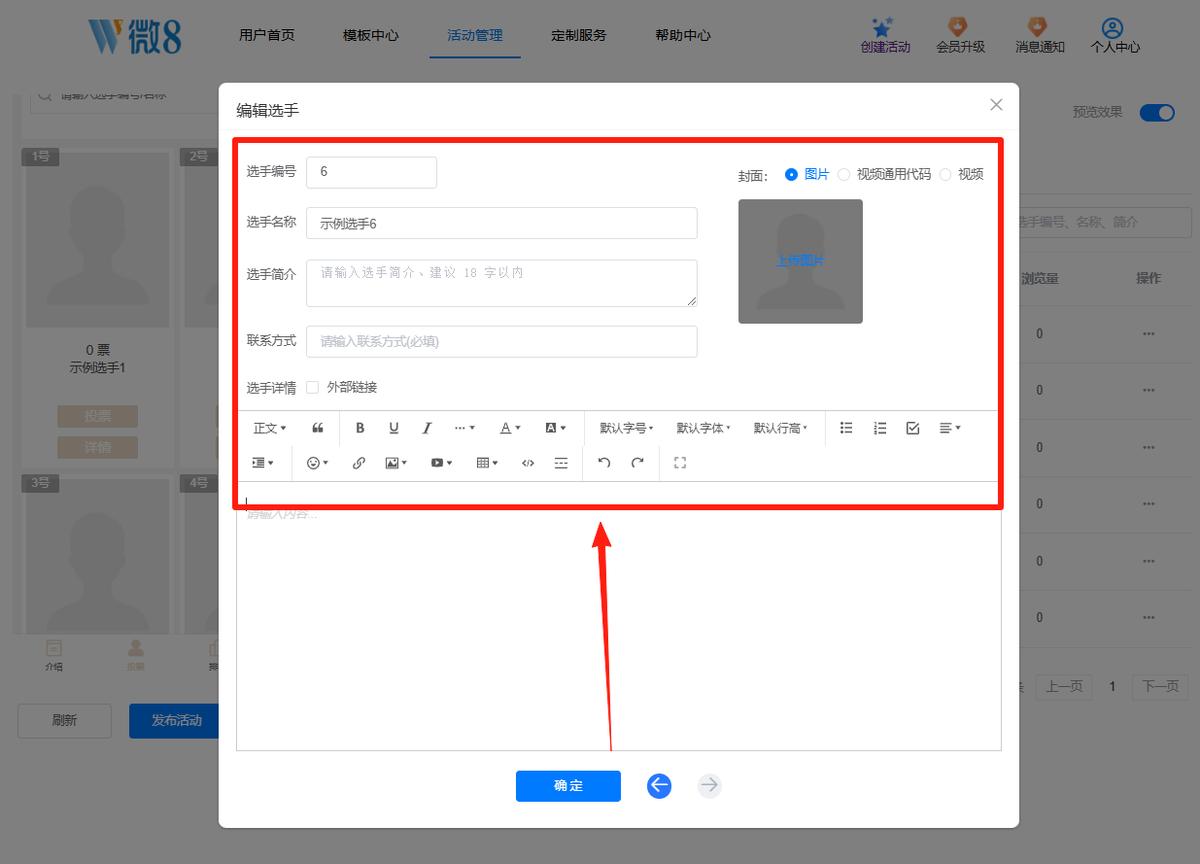The width and height of the screenshot is (1200, 864).
Task: Insert a horizontal divider line
Action: [x=561, y=463]
